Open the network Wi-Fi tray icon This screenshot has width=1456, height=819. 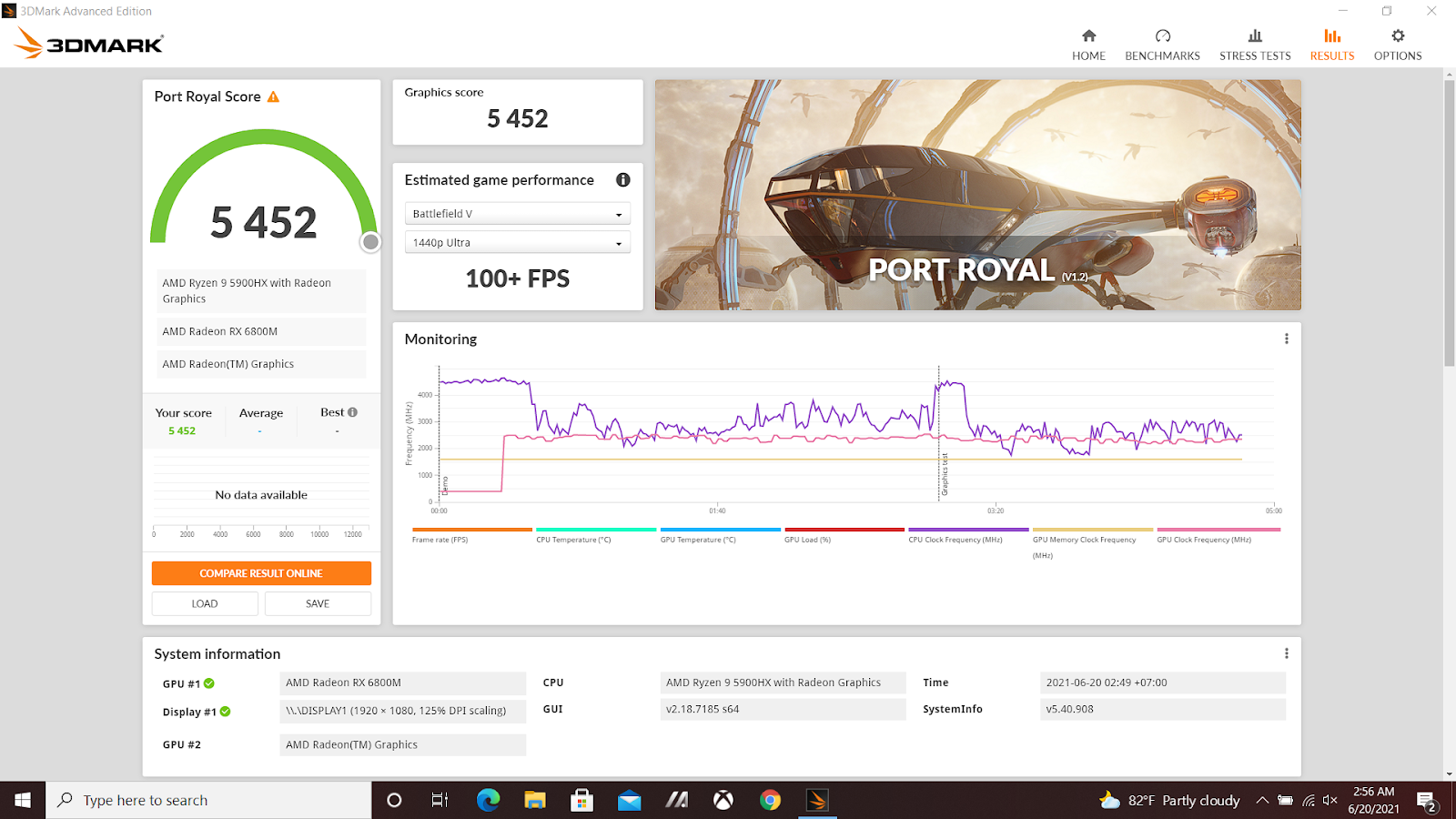pyautogui.click(x=1309, y=800)
